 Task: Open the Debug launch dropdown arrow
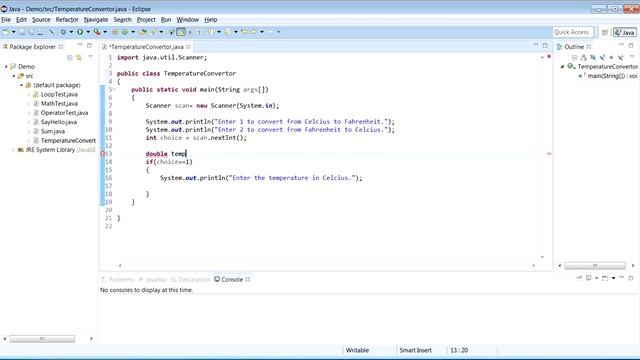(x=71, y=32)
